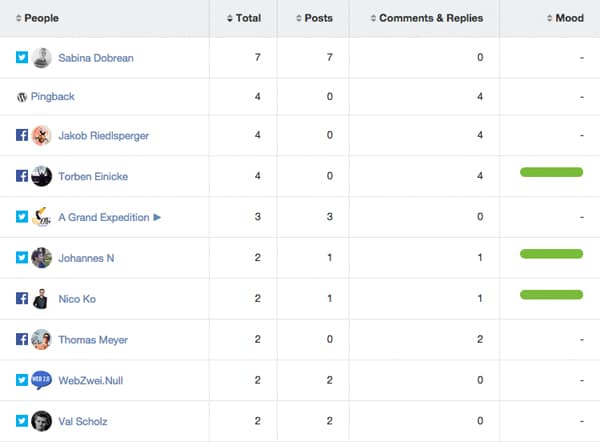Viewport: 600px width, 442px height.
Task: Click Johannes N's avatar picture
Action: (41, 258)
